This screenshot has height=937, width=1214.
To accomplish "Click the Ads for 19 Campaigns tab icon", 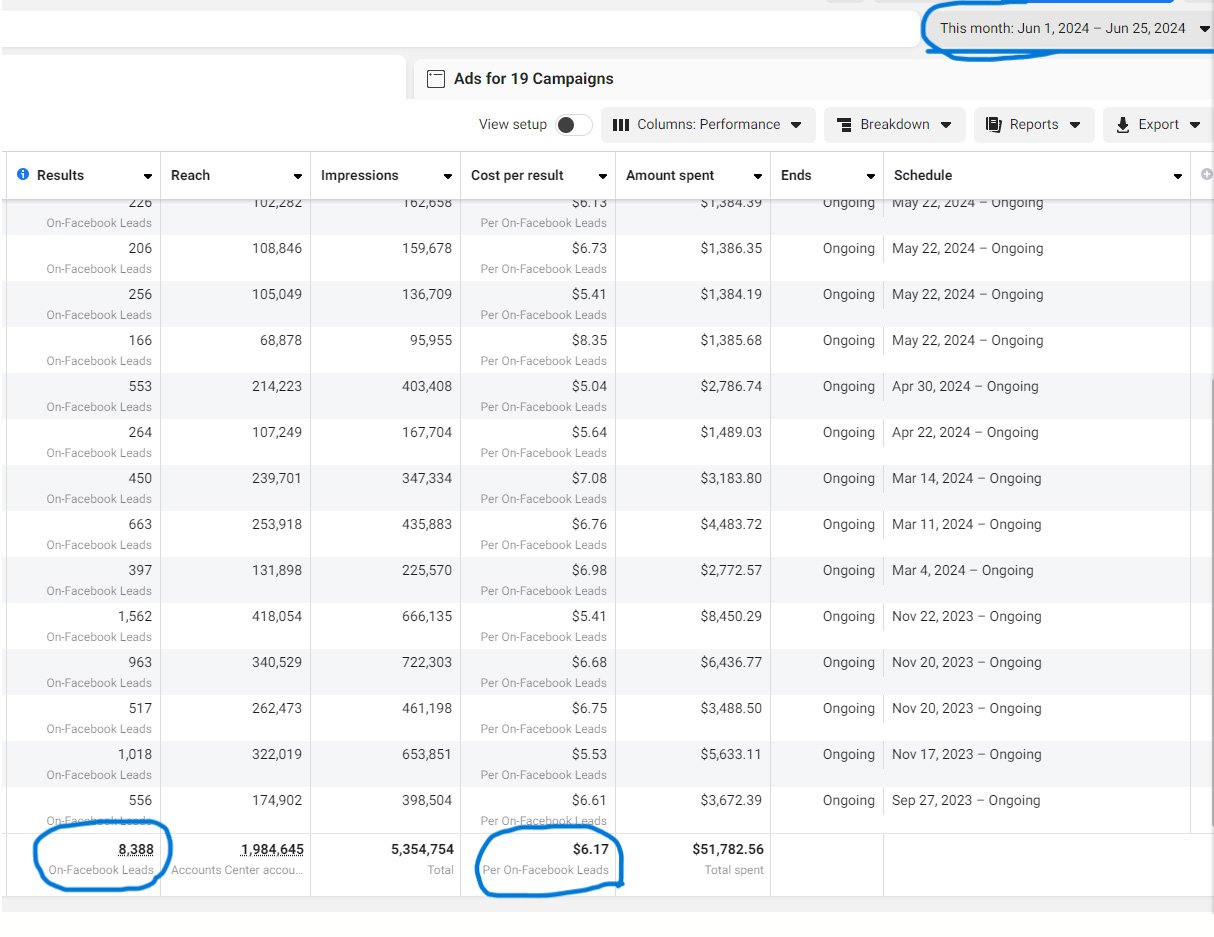I will [x=435, y=79].
